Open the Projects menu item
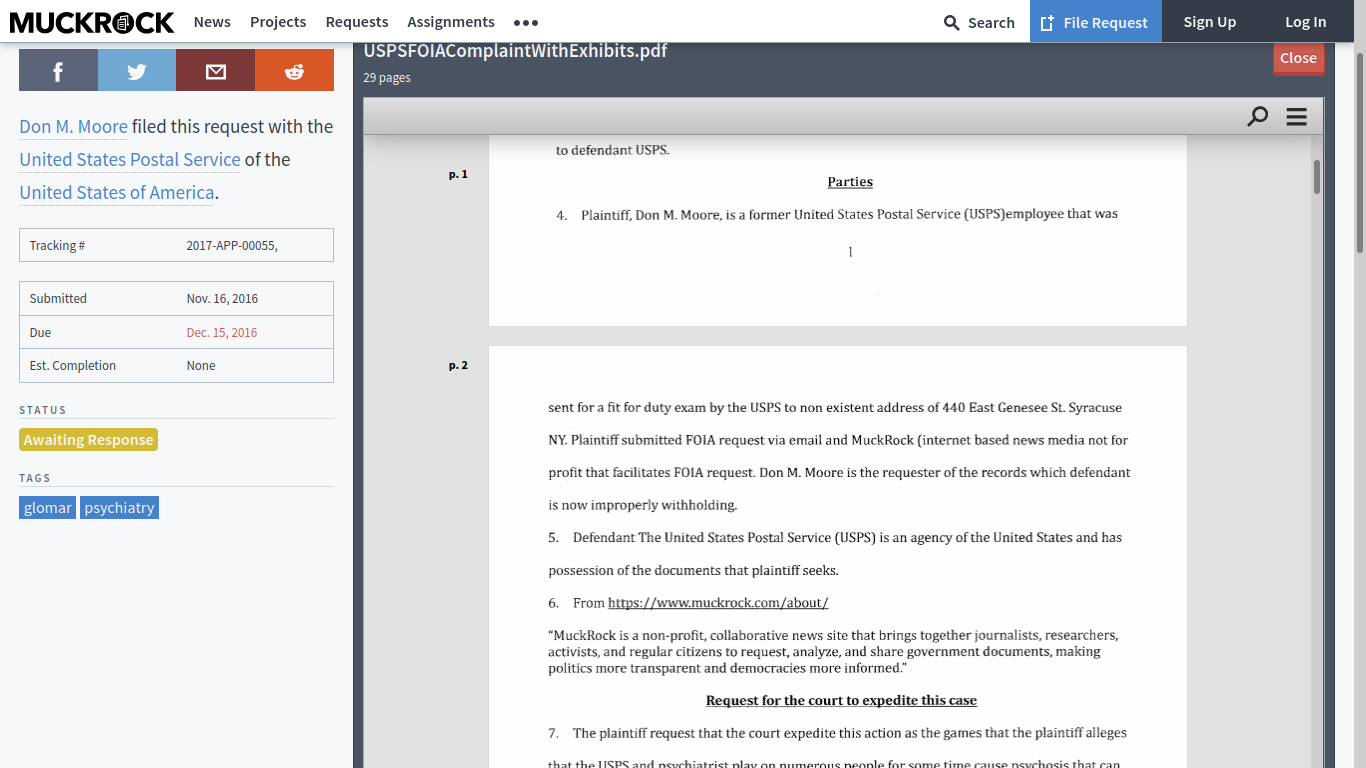This screenshot has width=1366, height=768. click(x=278, y=22)
